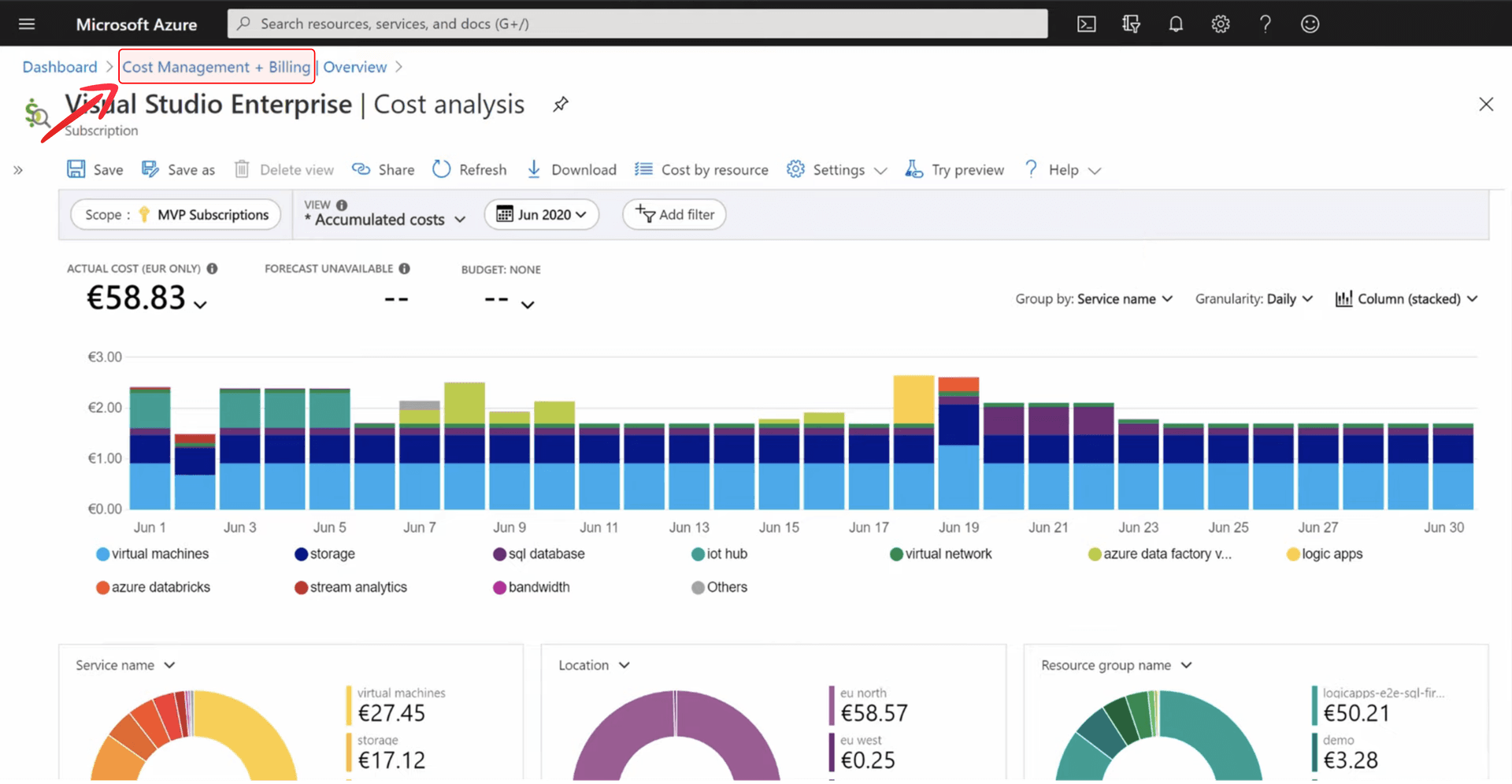Open the directory and subscription filter icon

[x=1131, y=24]
